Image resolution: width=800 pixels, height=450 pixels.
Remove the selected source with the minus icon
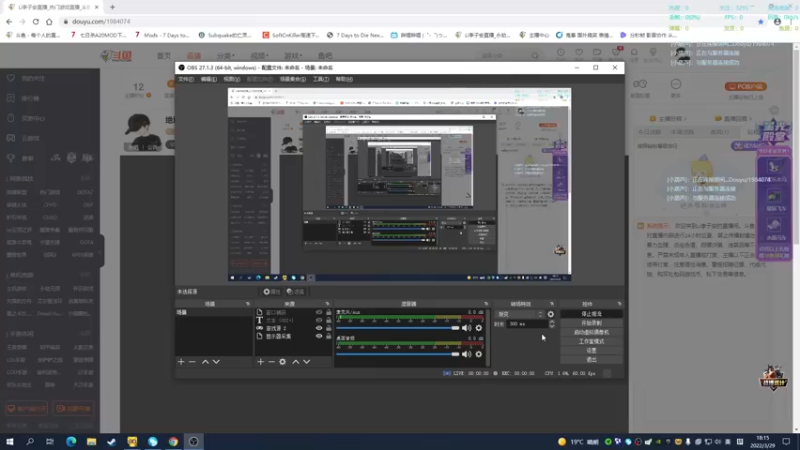click(271, 362)
